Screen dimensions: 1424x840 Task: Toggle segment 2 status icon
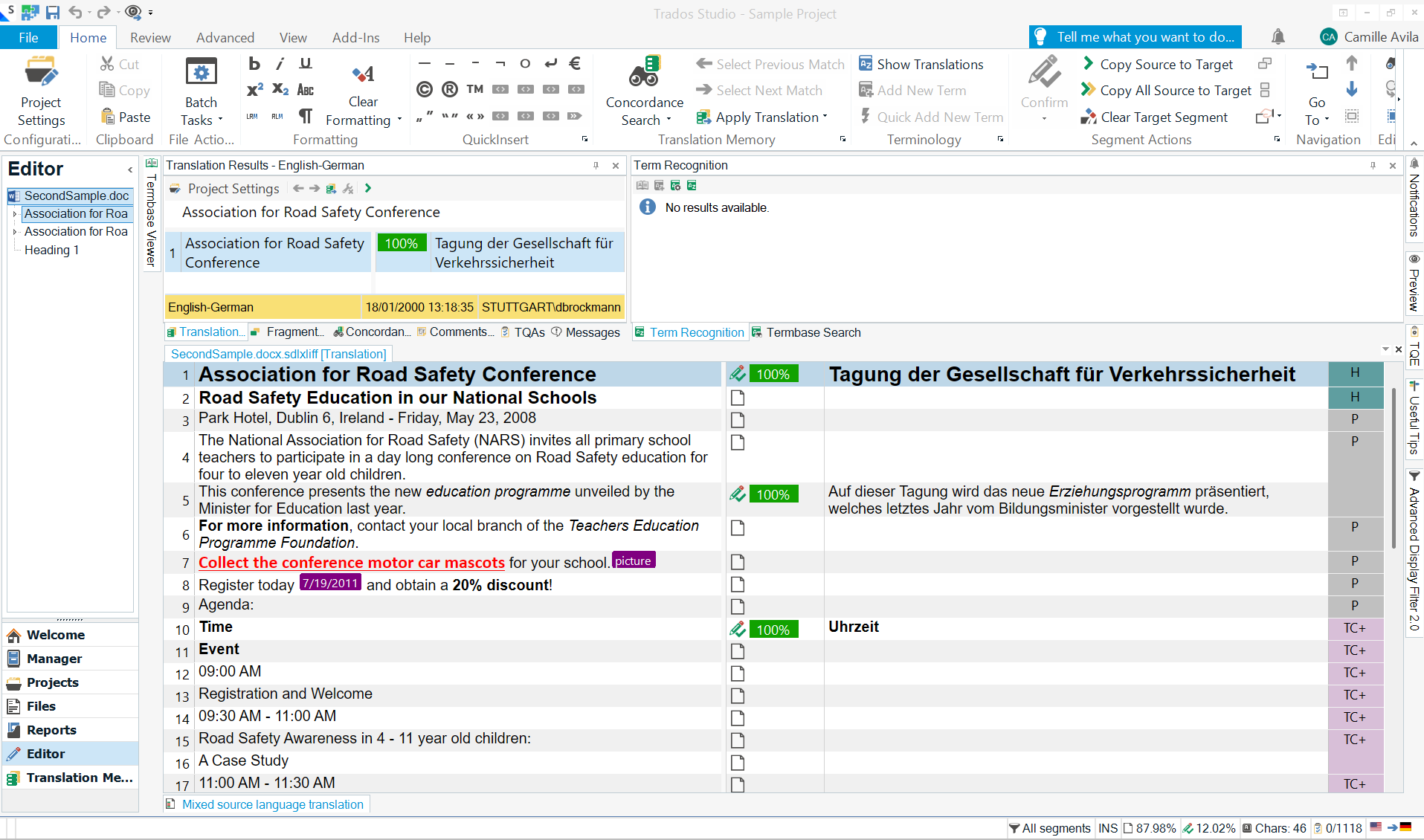(x=738, y=398)
